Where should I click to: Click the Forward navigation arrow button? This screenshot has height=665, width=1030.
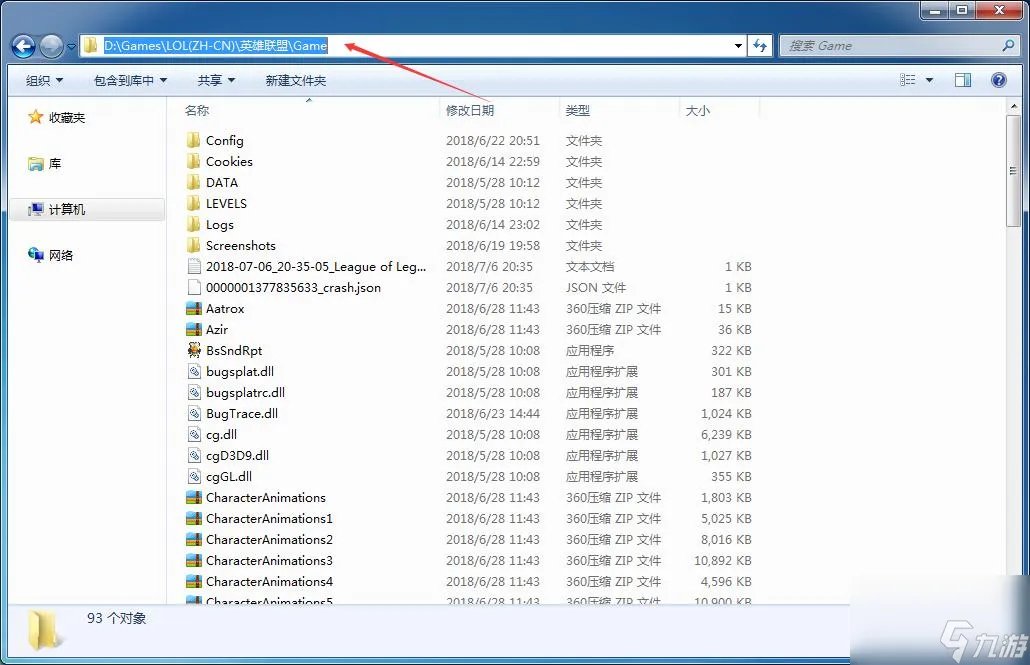click(51, 46)
